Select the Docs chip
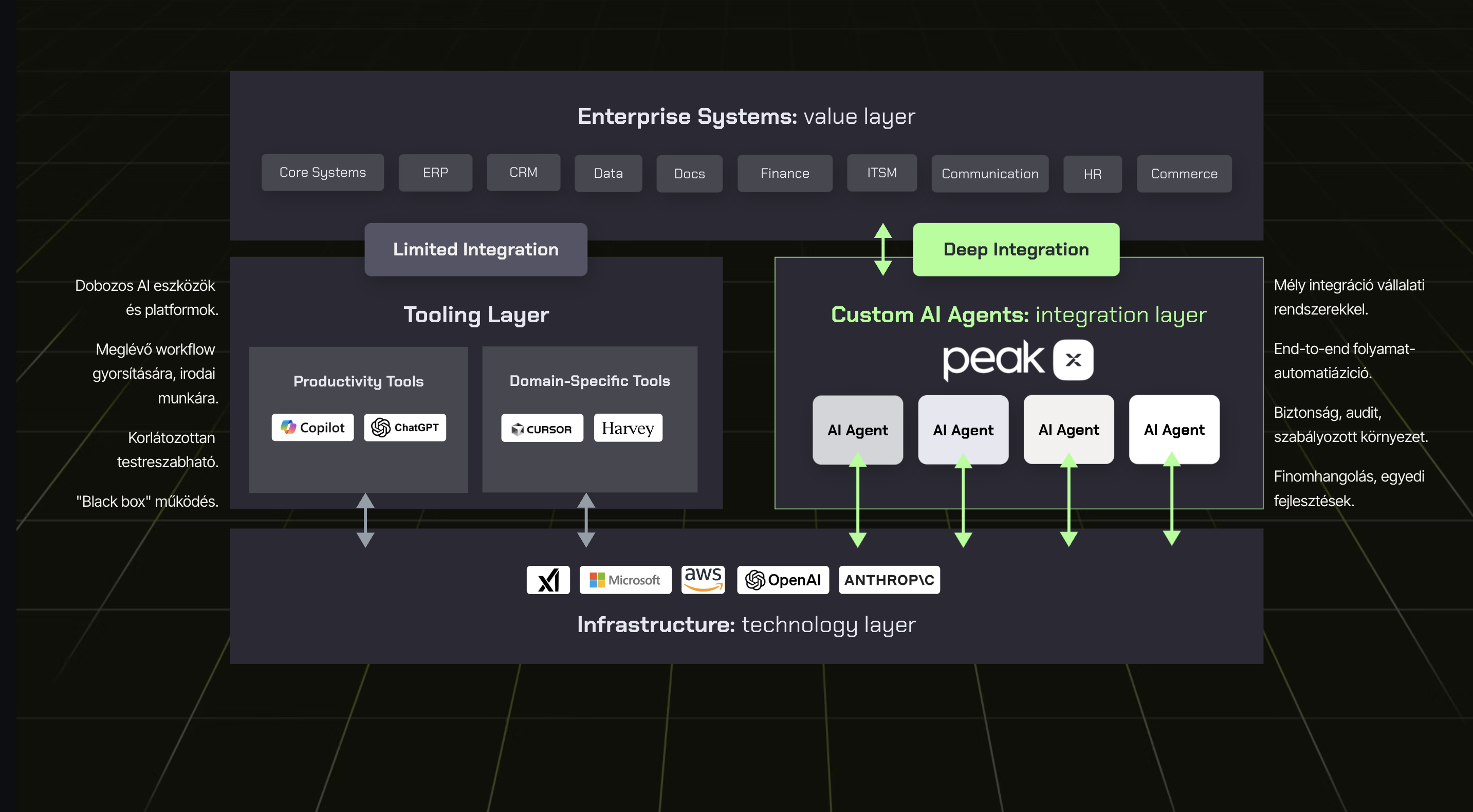Screen dimensions: 1473x812 click(690, 174)
